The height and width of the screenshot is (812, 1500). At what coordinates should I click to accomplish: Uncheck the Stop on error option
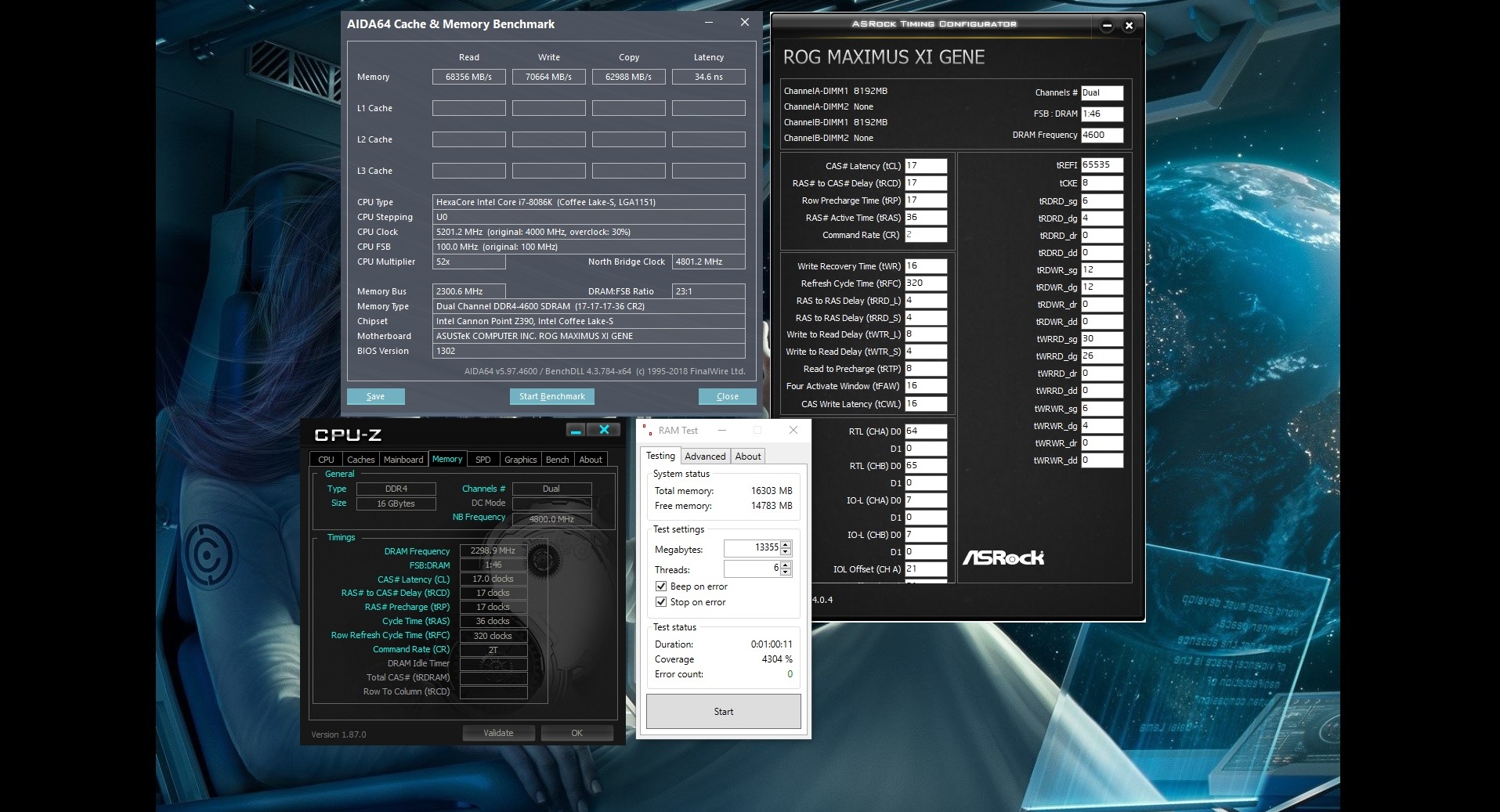pos(661,602)
